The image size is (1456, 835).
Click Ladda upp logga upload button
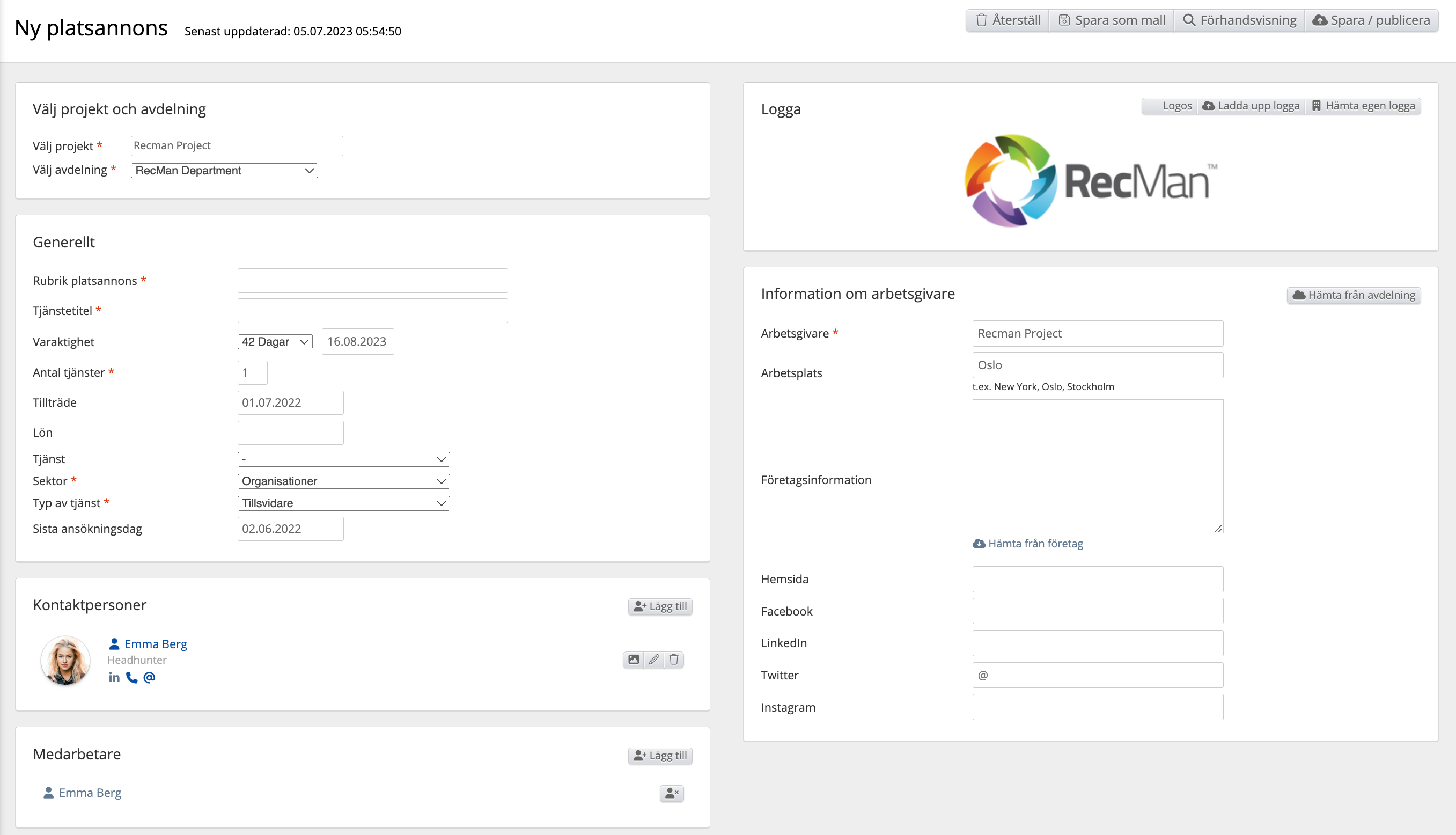pos(1251,106)
